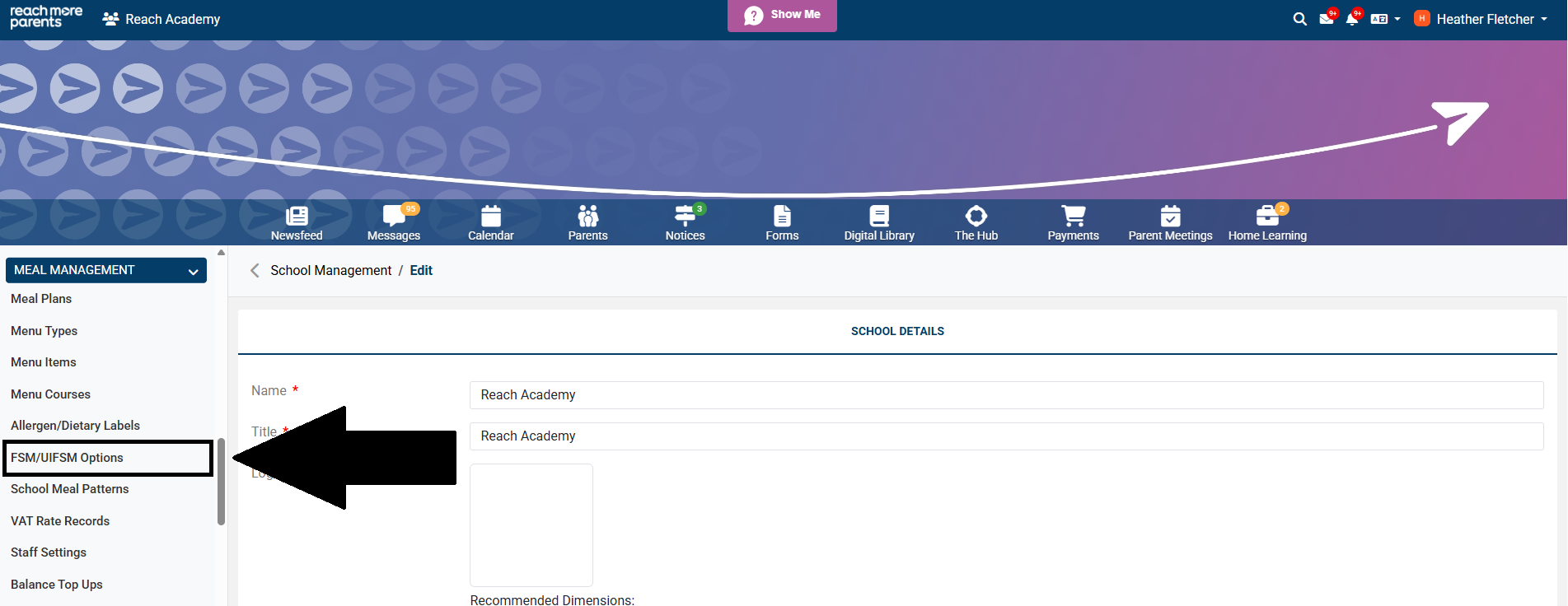Screen dimensions: 1568x606
Task: Click into the Name input field
Action: point(1005,395)
